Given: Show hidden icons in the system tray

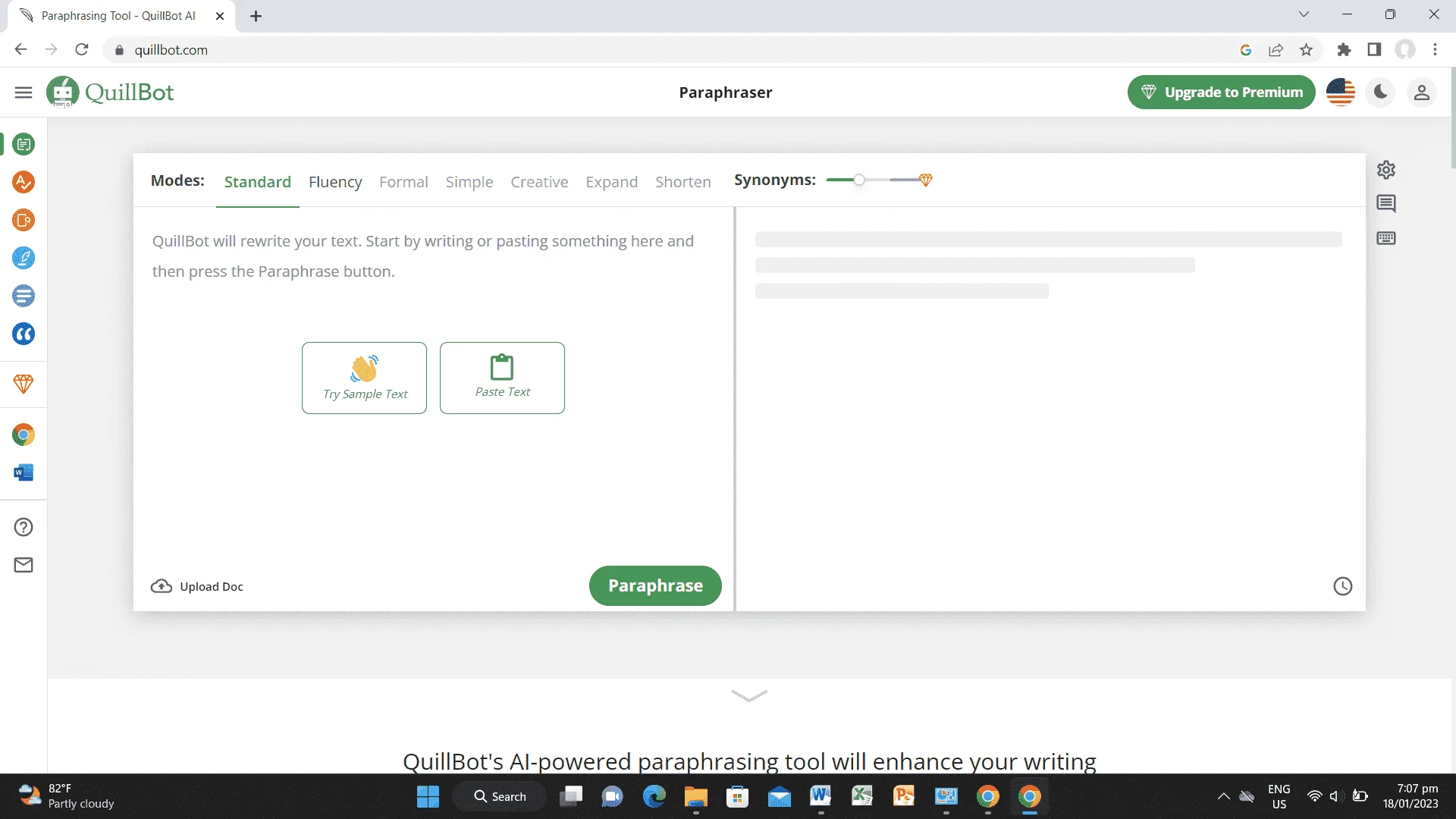Looking at the screenshot, I should 1223,796.
